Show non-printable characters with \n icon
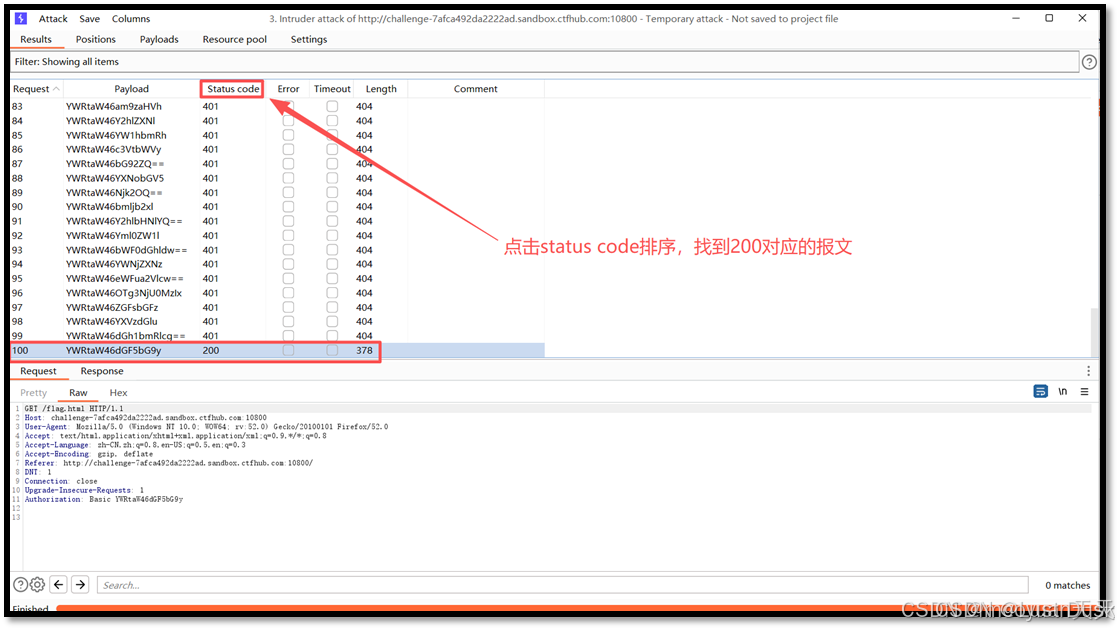Viewport: 1119px width, 630px height. tap(1063, 391)
